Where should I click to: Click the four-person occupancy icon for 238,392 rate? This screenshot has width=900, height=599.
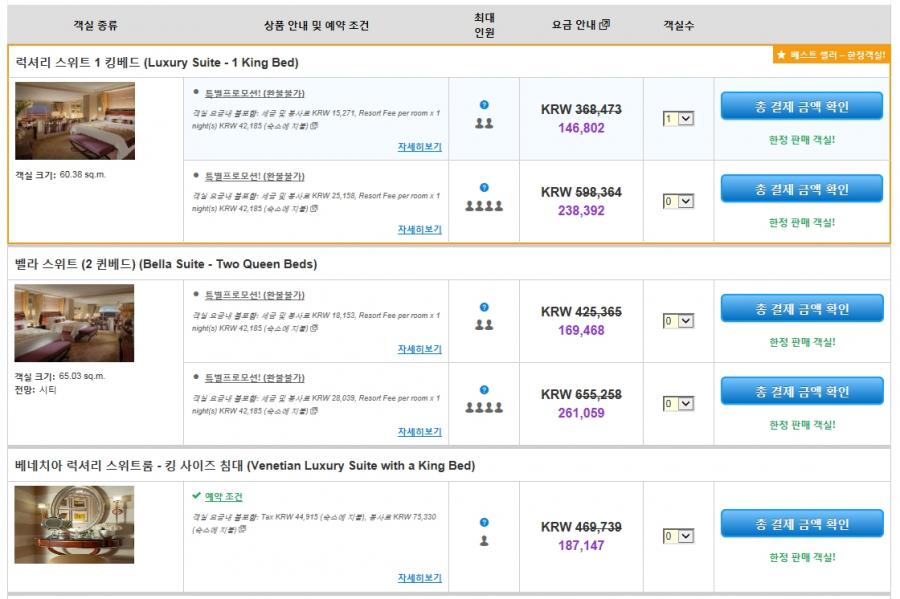484,207
